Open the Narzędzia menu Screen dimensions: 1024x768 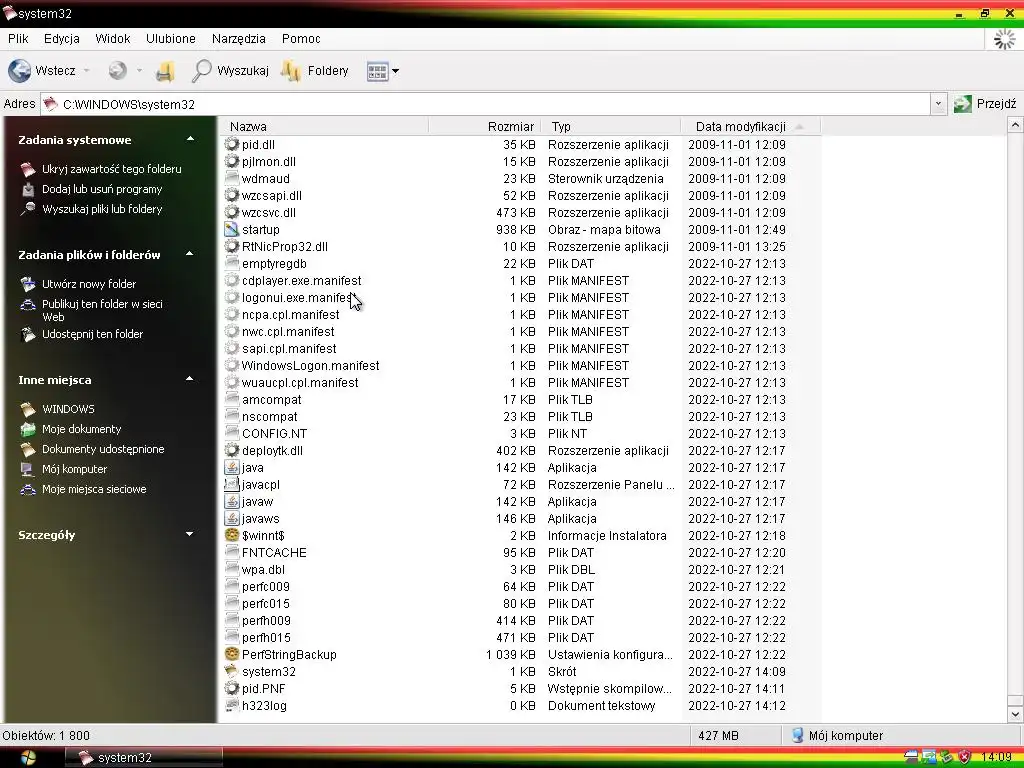point(239,39)
